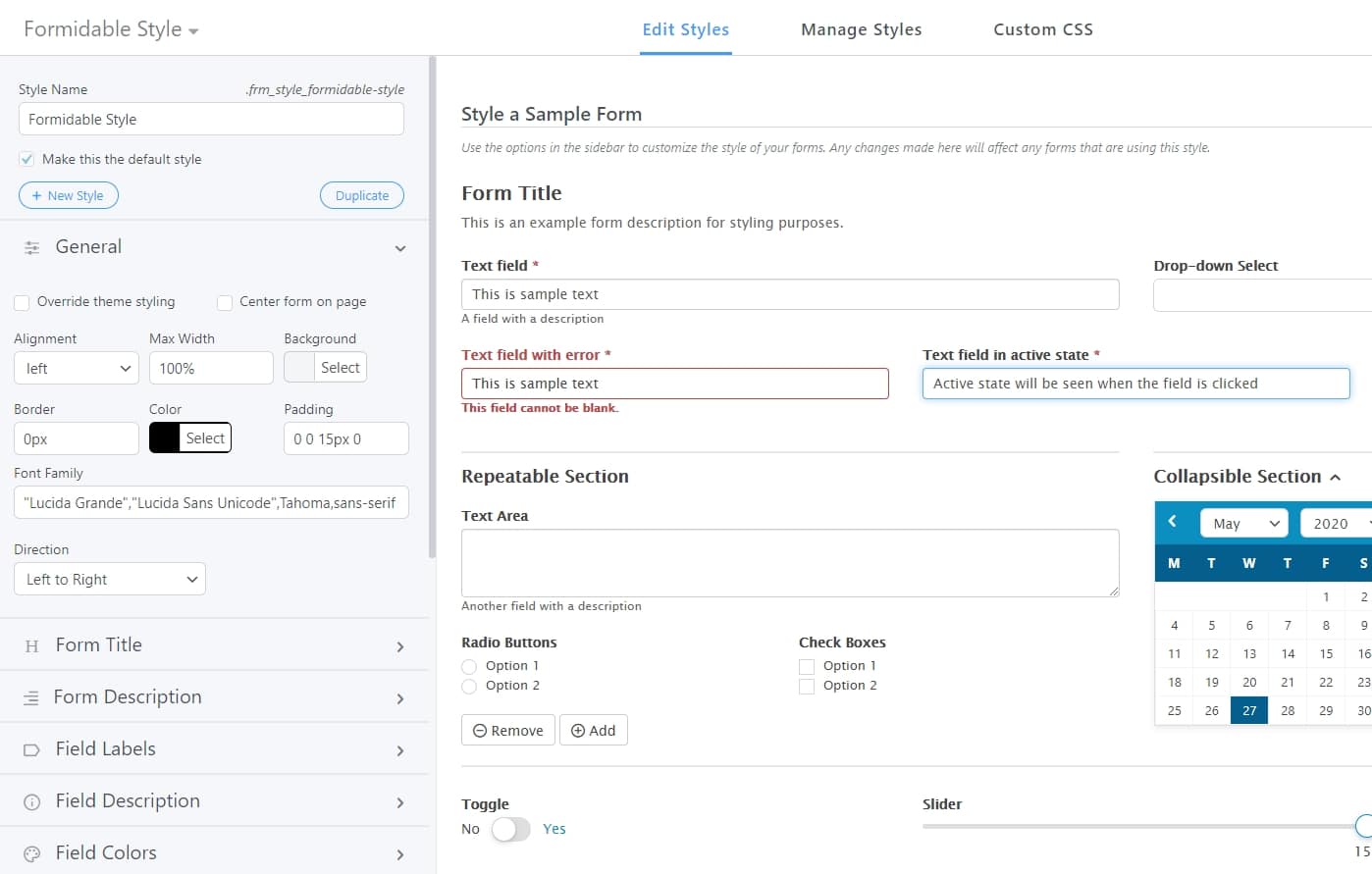Viewport: 1372px width, 874px height.
Task: Click the Text field input
Action: 790,294
